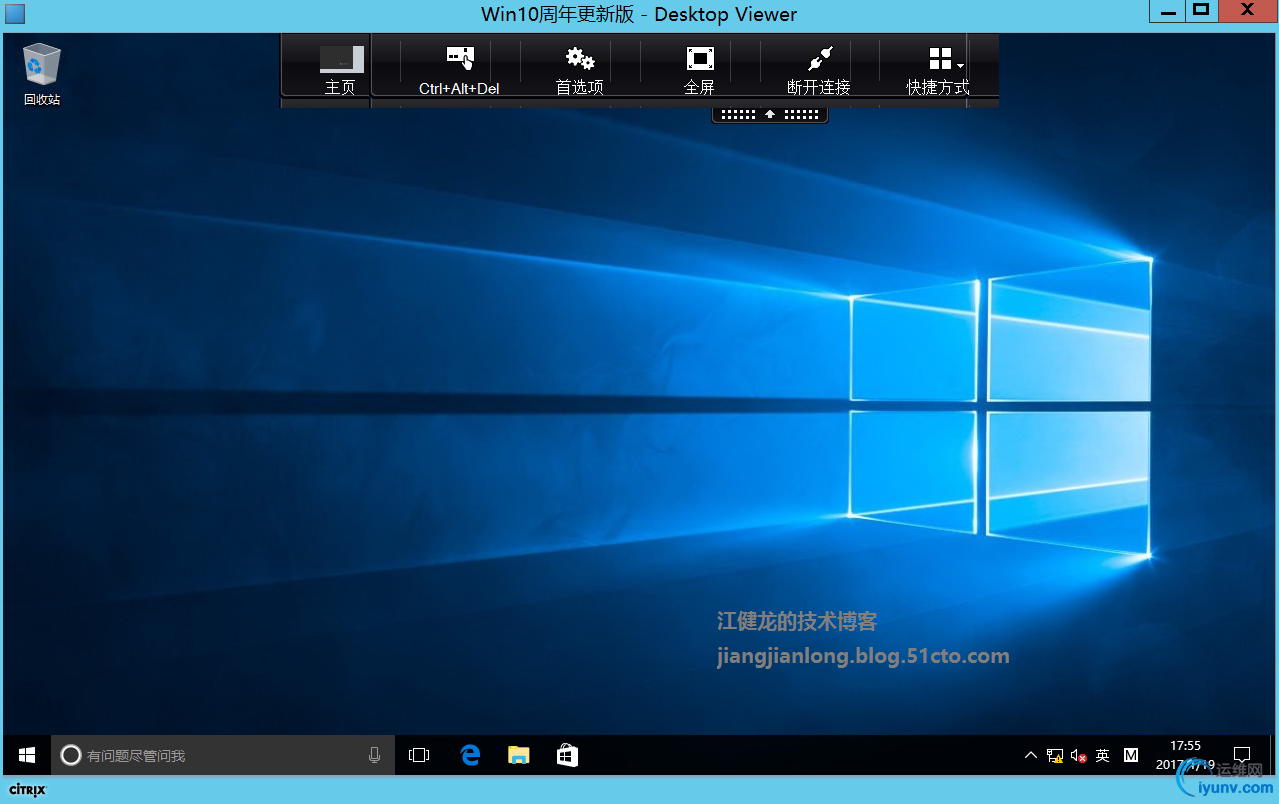Show hidden system tray icons

(1031, 755)
